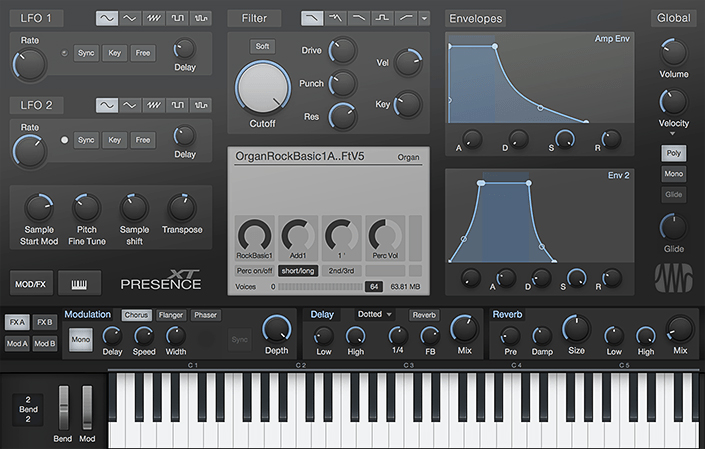Click the MOD/FX button
The image size is (705, 449).
(31, 284)
